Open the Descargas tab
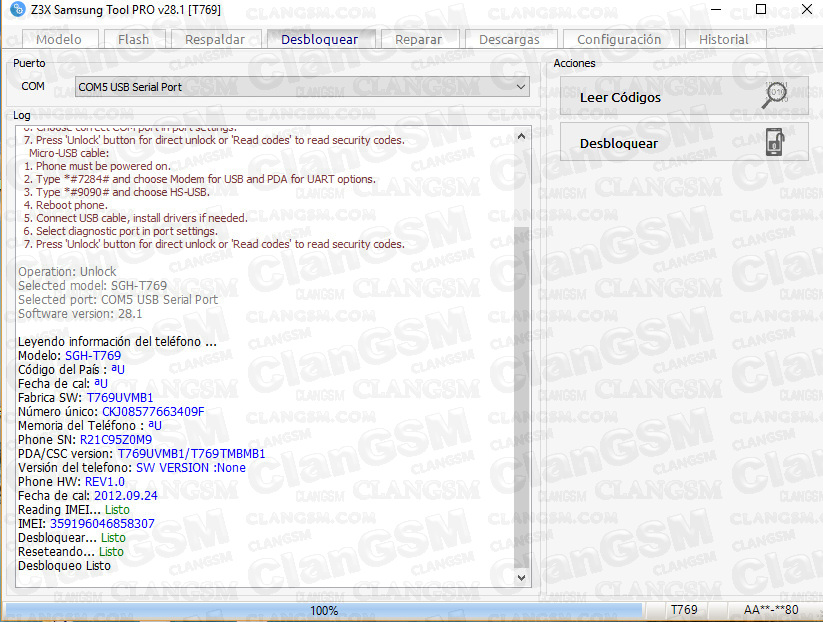823x622 pixels. click(510, 39)
